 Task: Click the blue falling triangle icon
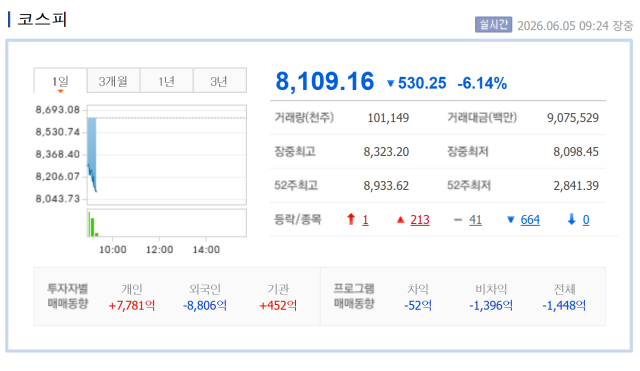tap(510, 220)
